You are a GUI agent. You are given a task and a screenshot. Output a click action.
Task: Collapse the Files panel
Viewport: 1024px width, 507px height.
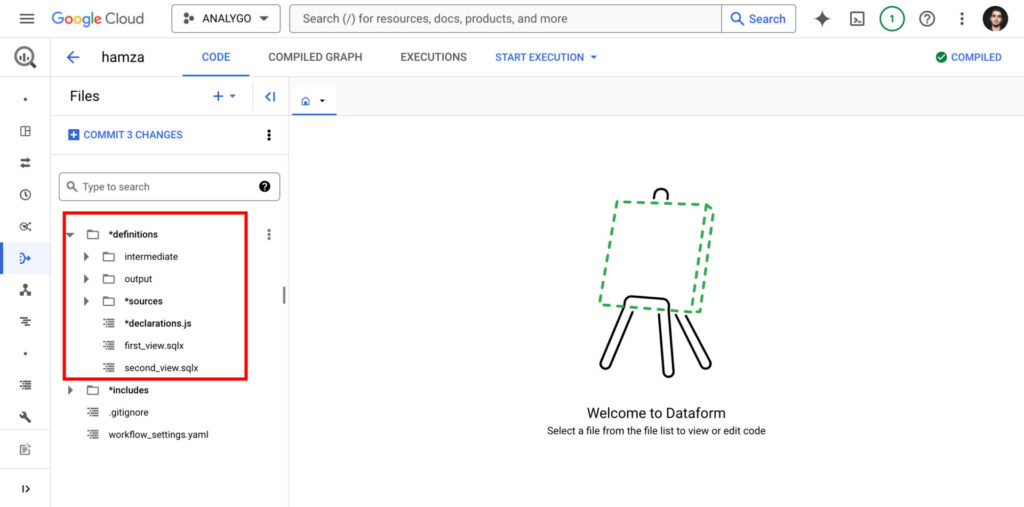[269, 97]
